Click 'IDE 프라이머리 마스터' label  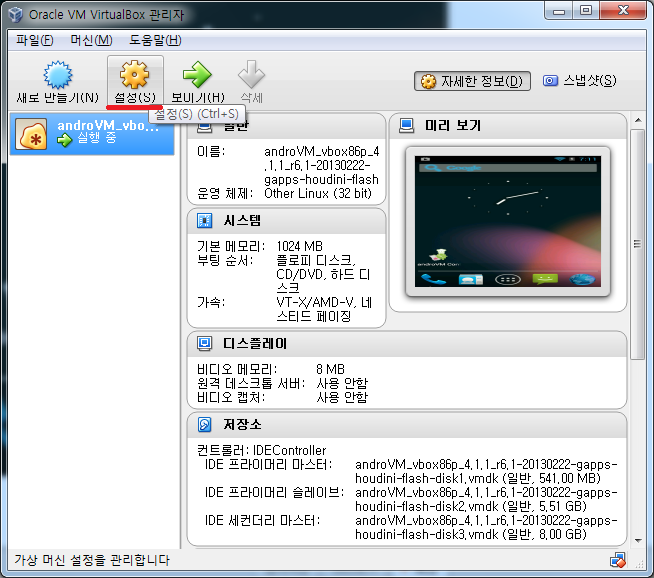(269, 464)
